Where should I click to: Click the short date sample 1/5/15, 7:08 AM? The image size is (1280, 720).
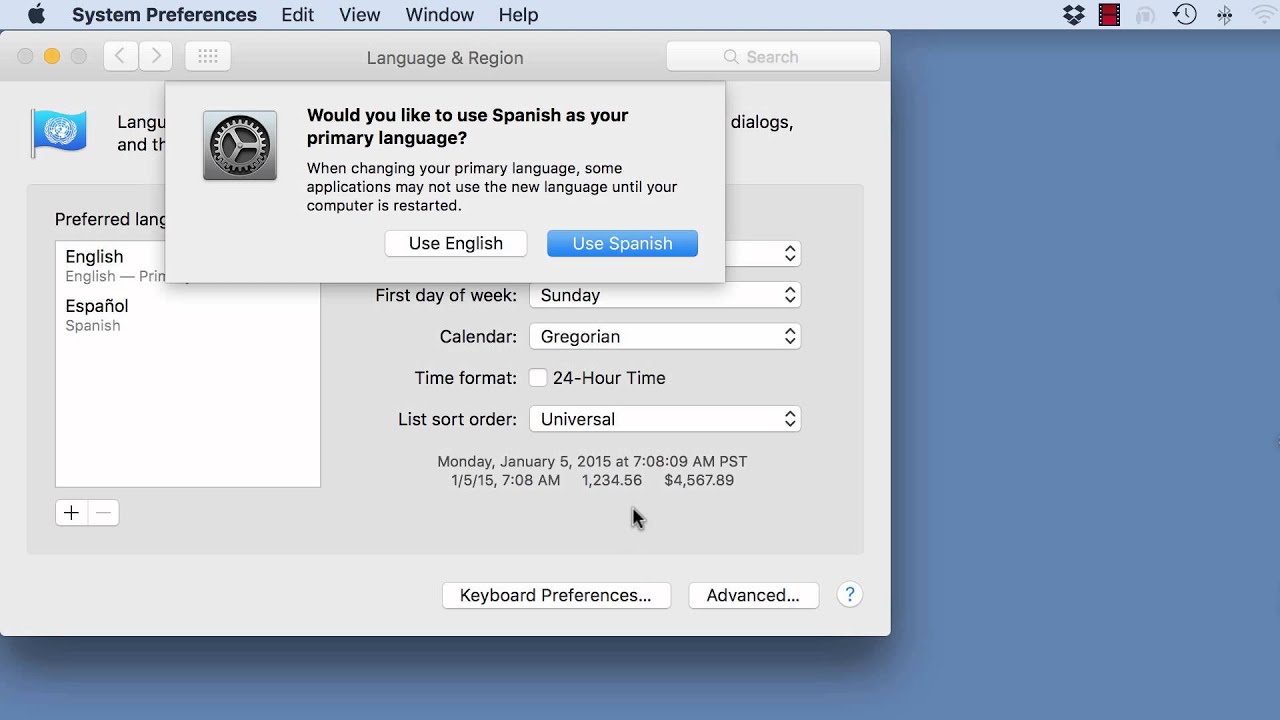pos(505,480)
